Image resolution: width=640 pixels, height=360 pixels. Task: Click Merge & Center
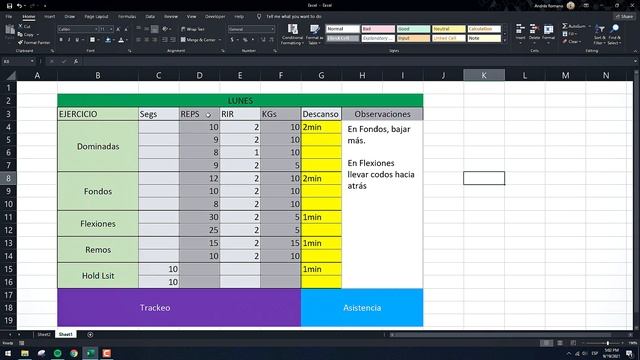coord(198,40)
